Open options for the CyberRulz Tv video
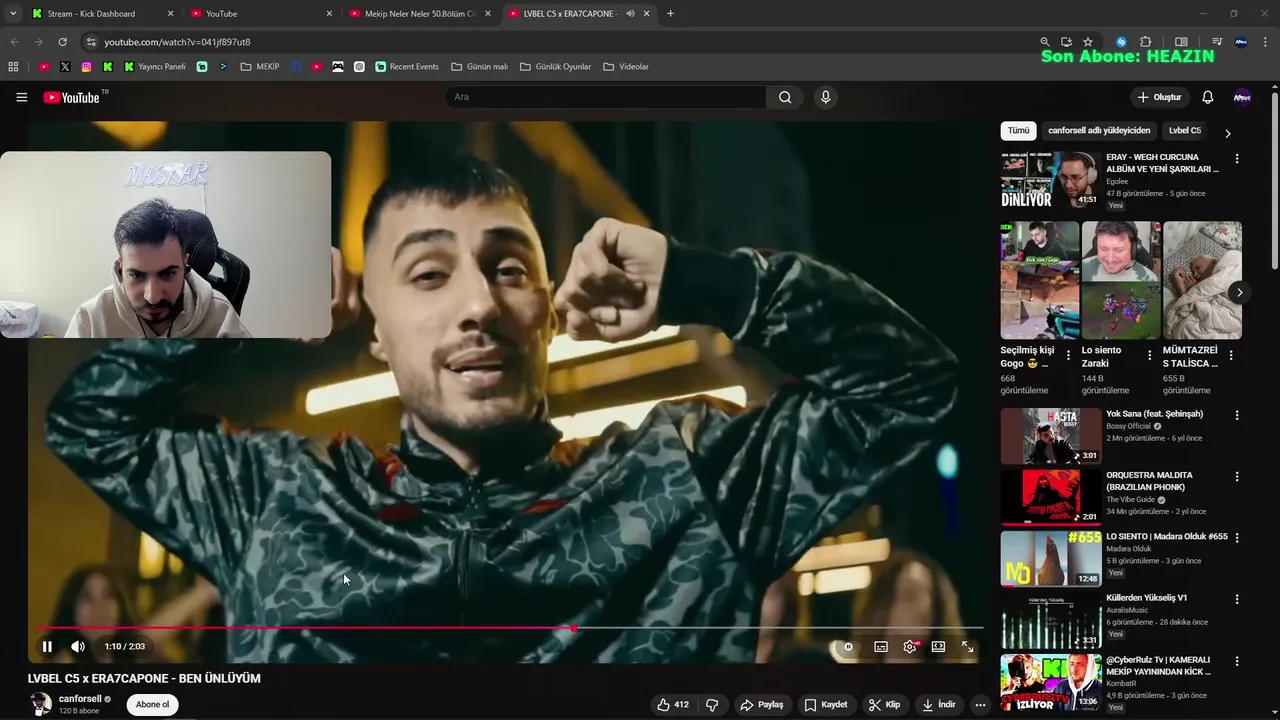1280x720 pixels. pyautogui.click(x=1237, y=661)
